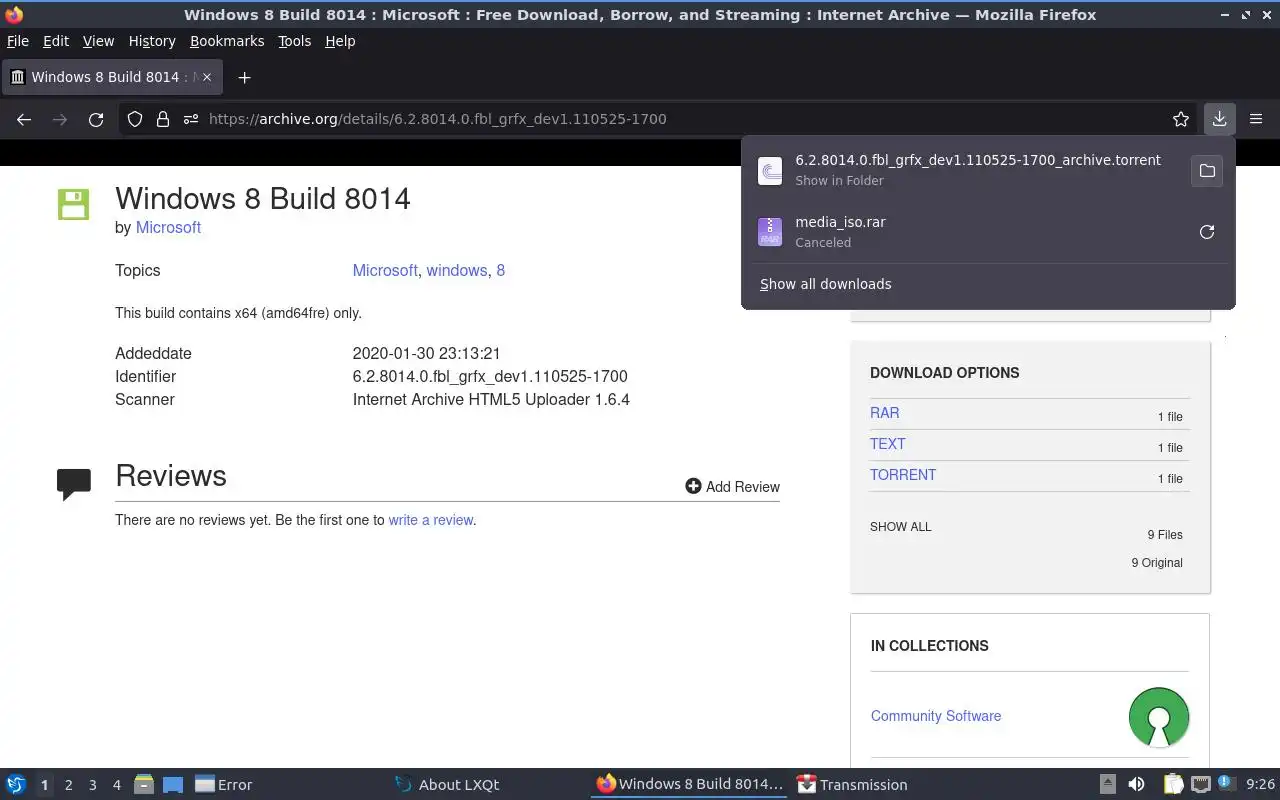Viewport: 1280px width, 800px height.
Task: Click the 8 topic link
Action: click(x=501, y=271)
